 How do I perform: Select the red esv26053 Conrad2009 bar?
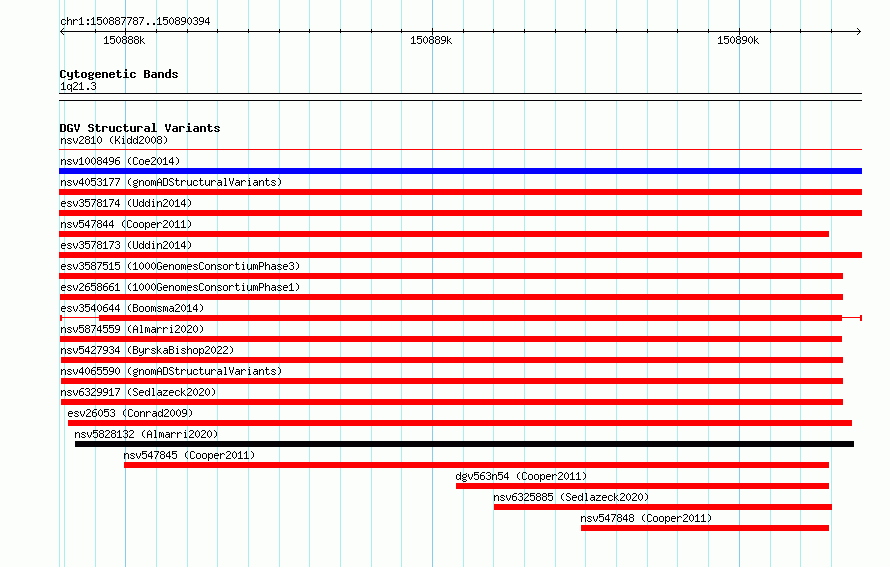[460, 423]
